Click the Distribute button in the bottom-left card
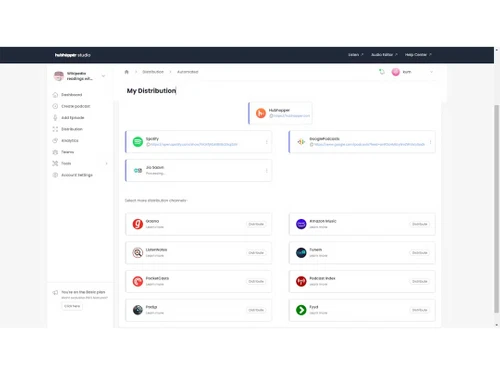Viewport: 500px width, 375px height. pos(256,310)
